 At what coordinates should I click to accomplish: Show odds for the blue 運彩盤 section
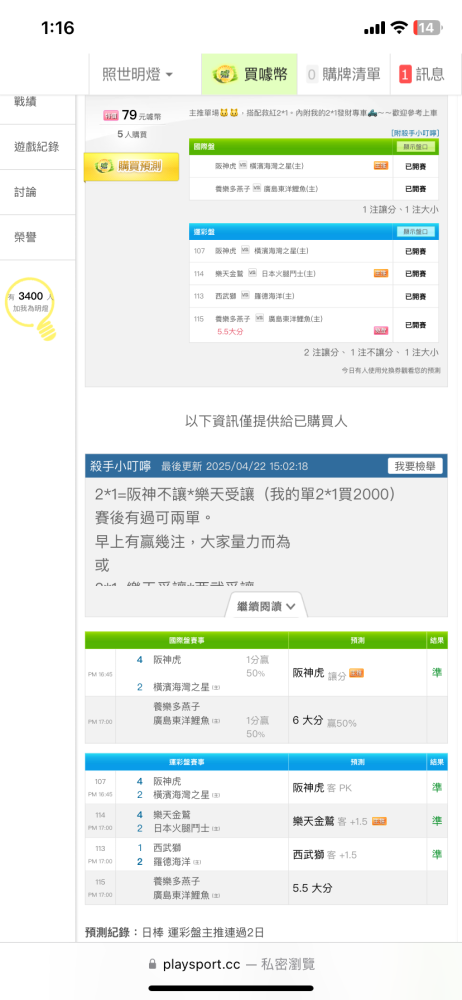[x=416, y=232]
